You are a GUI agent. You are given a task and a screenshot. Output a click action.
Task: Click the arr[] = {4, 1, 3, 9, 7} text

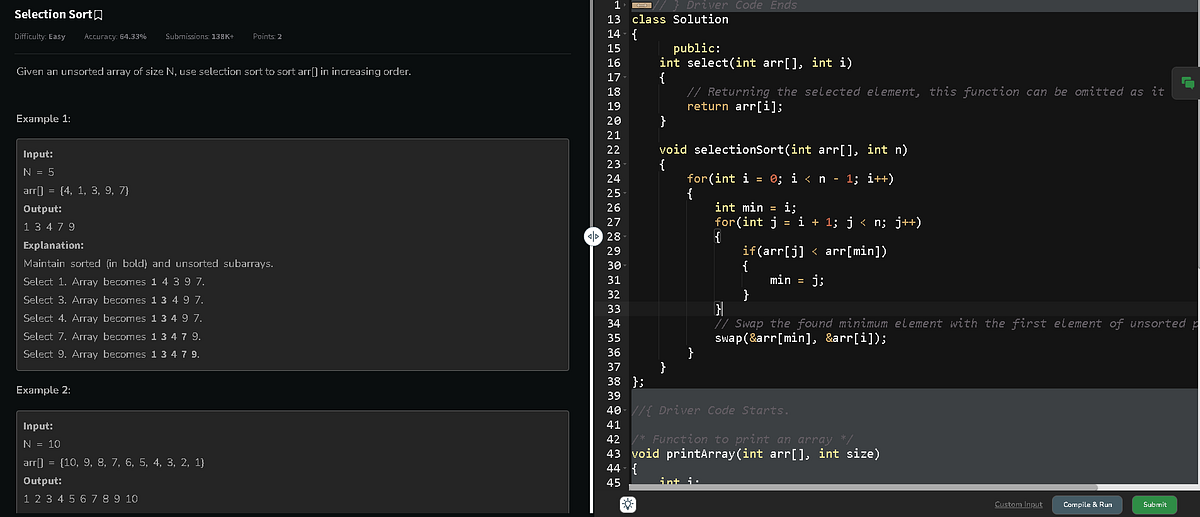coord(76,190)
